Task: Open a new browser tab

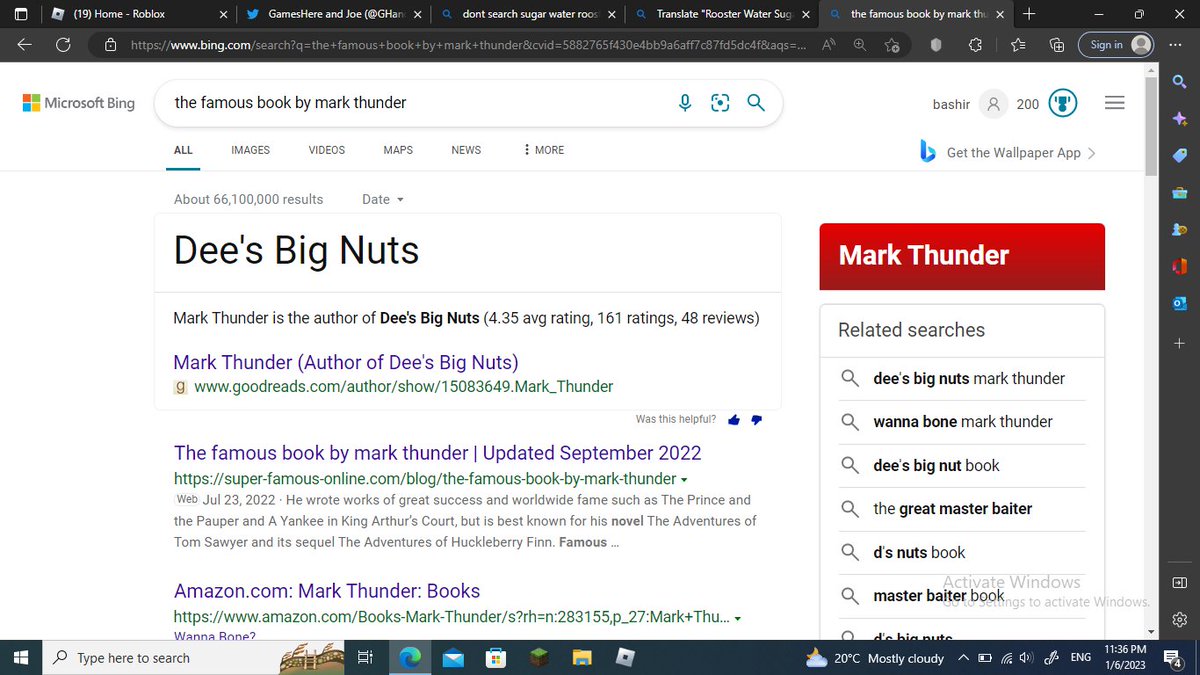Action: [x=1029, y=14]
